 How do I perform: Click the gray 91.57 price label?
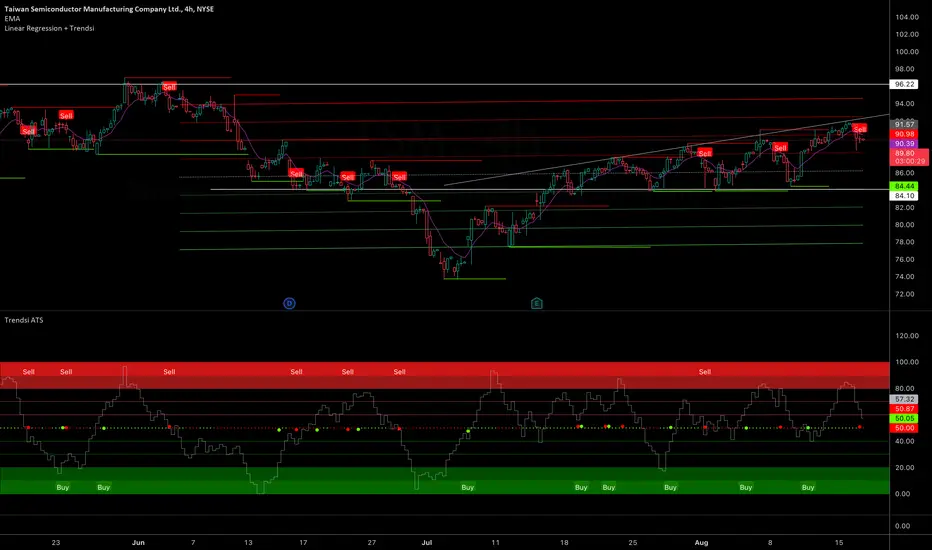(904, 124)
